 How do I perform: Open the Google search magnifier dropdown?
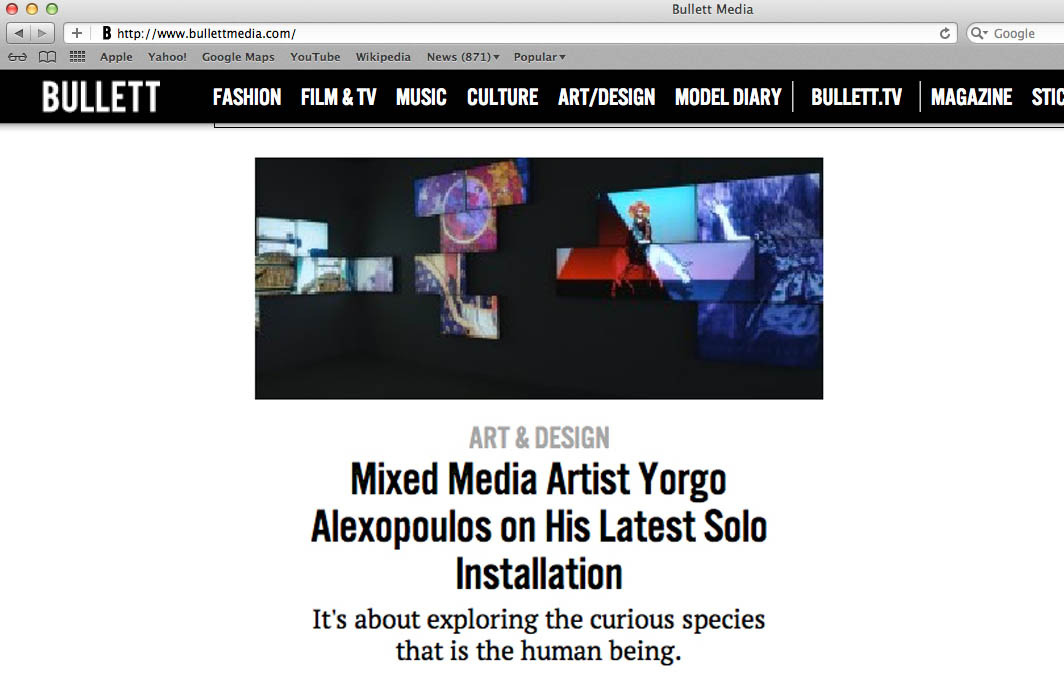pos(978,33)
